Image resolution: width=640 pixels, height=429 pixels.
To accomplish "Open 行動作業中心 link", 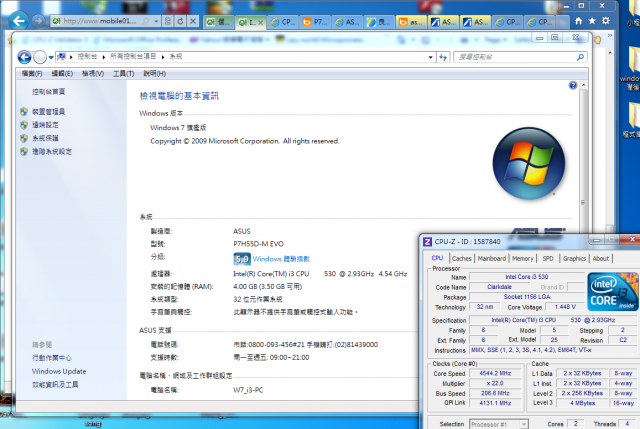I will point(52,358).
